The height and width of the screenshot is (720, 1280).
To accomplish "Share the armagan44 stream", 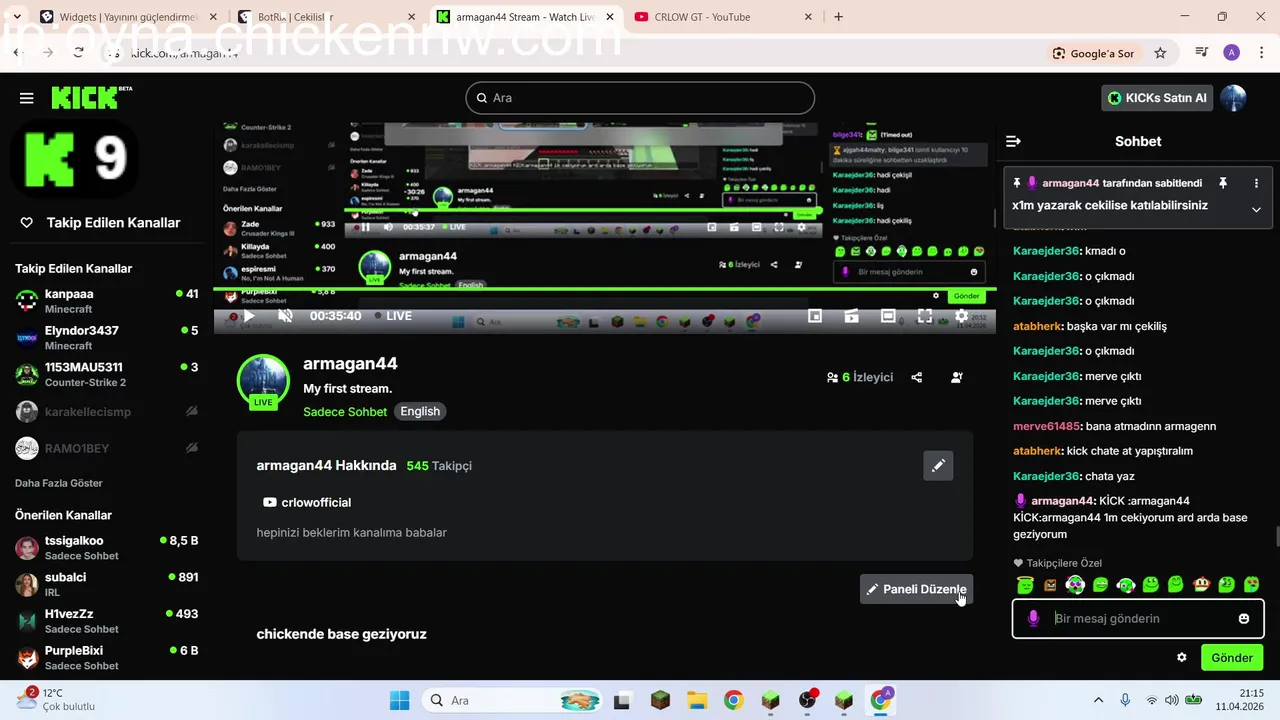I will [x=917, y=377].
